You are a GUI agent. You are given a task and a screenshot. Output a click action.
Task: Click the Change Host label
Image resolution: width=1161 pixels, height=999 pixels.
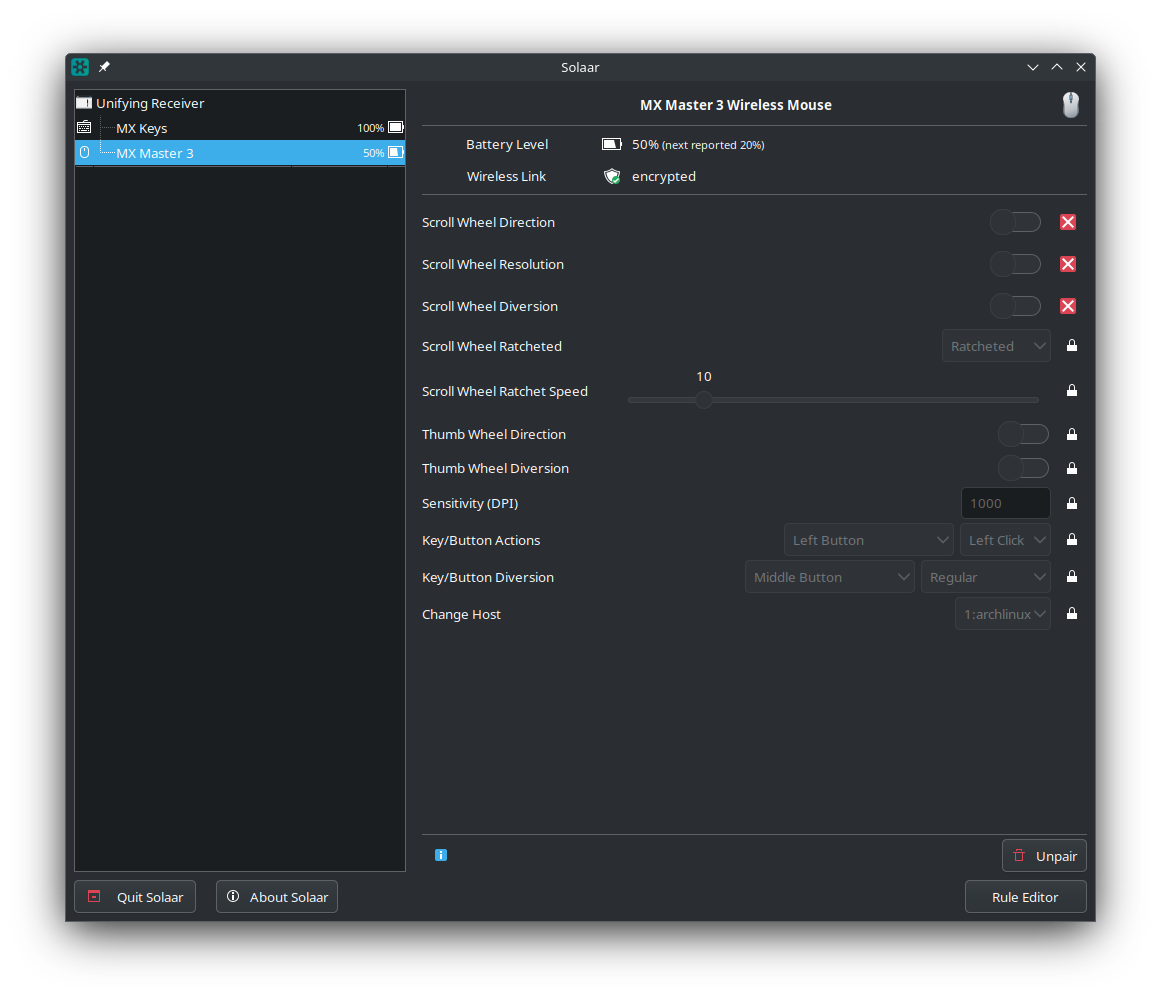pos(461,615)
